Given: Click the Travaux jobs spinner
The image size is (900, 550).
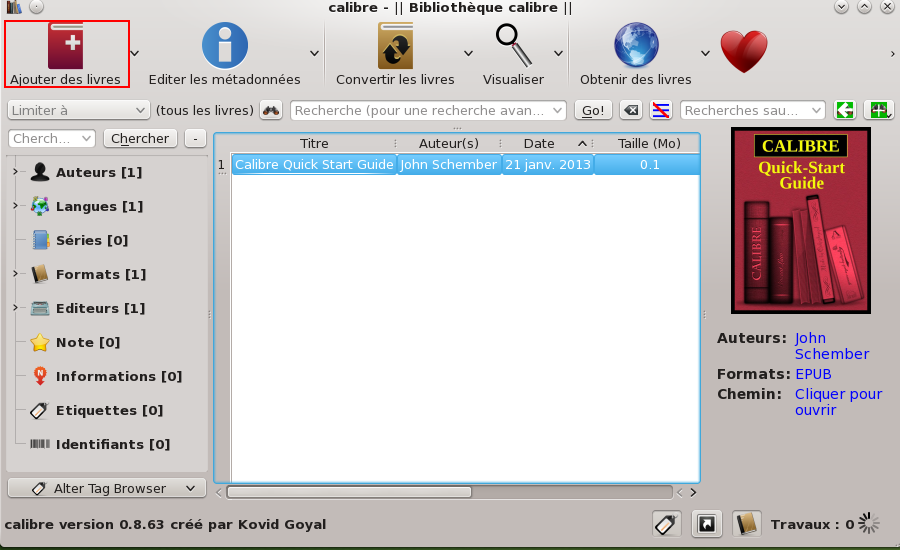Looking at the screenshot, I should point(869,524).
